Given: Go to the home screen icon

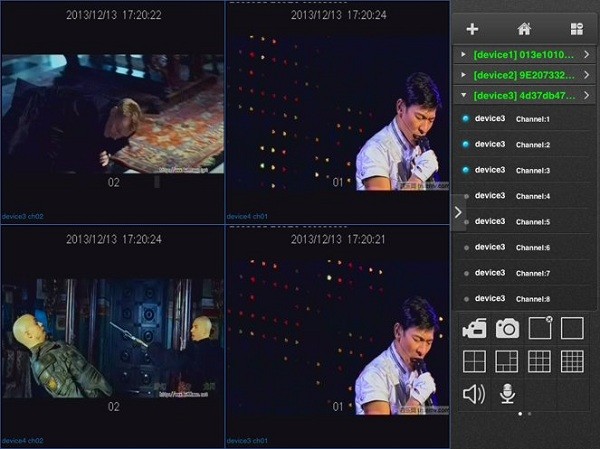Looking at the screenshot, I should point(524,29).
